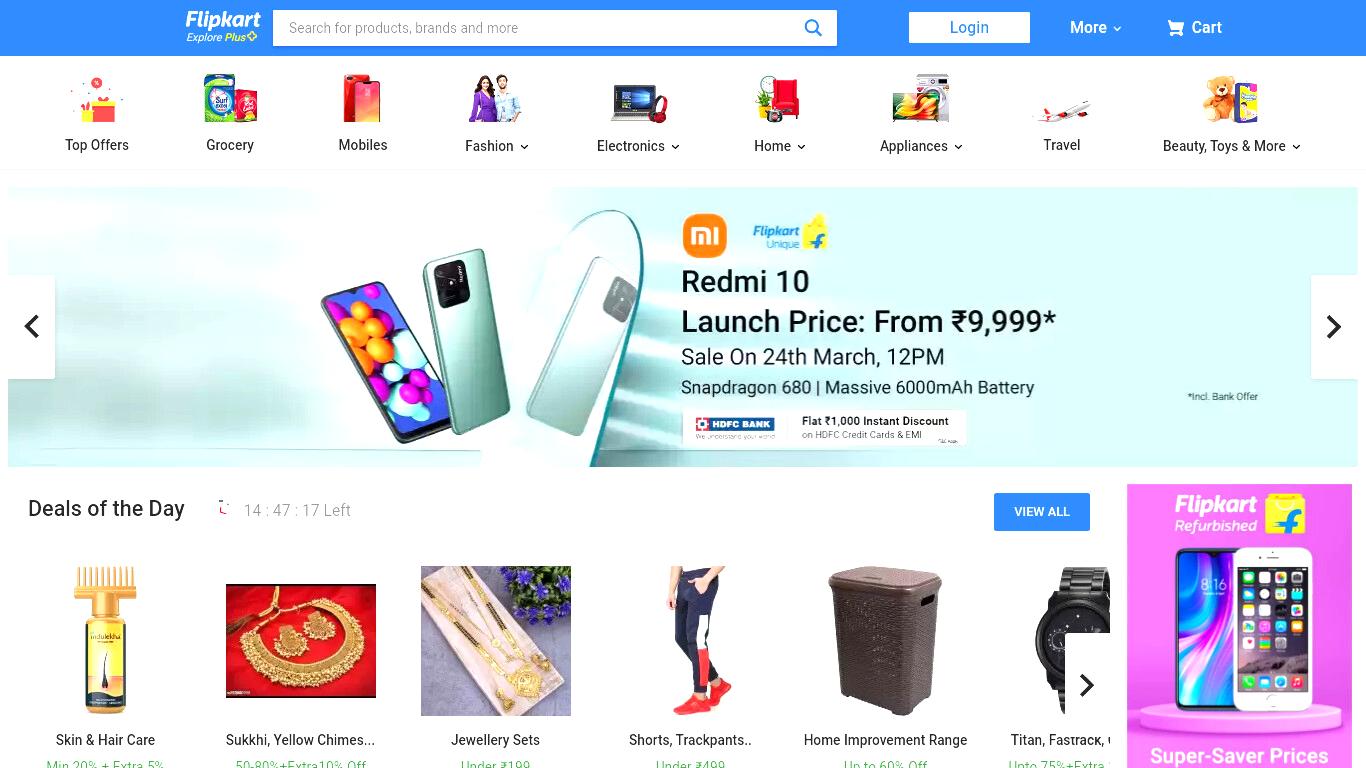The width and height of the screenshot is (1366, 768).
Task: Open the Cart icon
Action: [x=1175, y=28]
